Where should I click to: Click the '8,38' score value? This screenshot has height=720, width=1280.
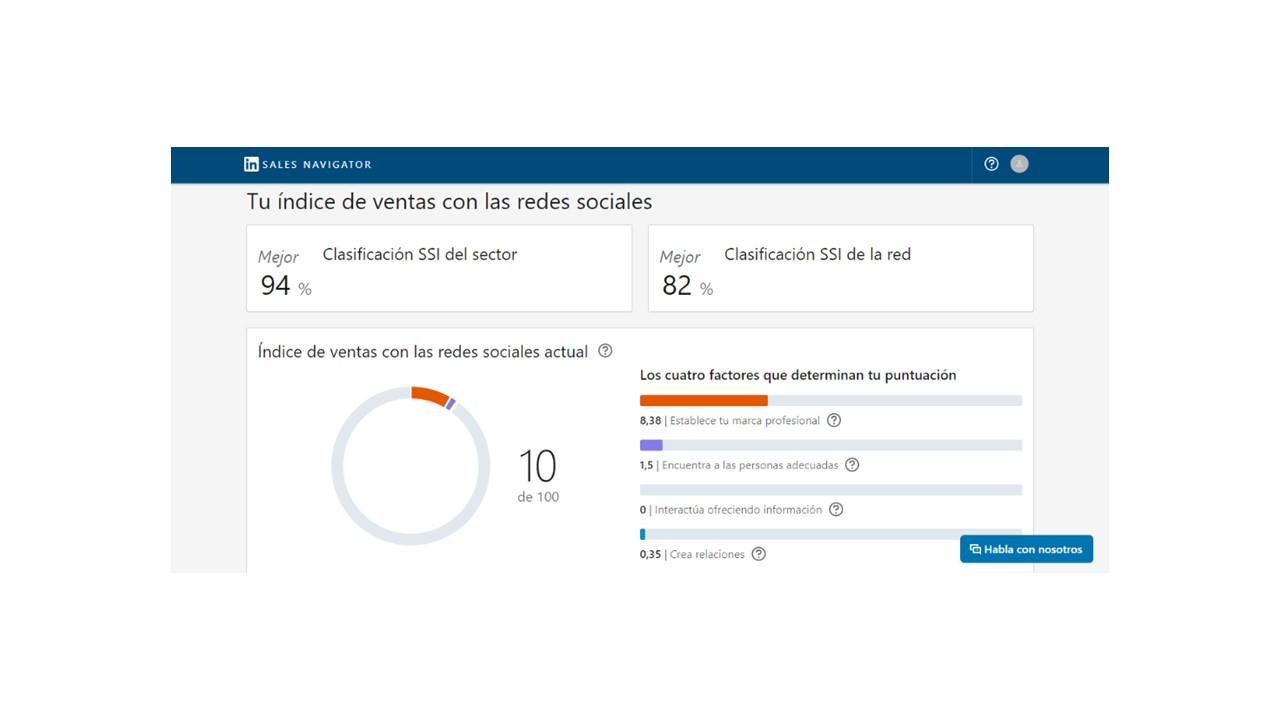point(651,421)
